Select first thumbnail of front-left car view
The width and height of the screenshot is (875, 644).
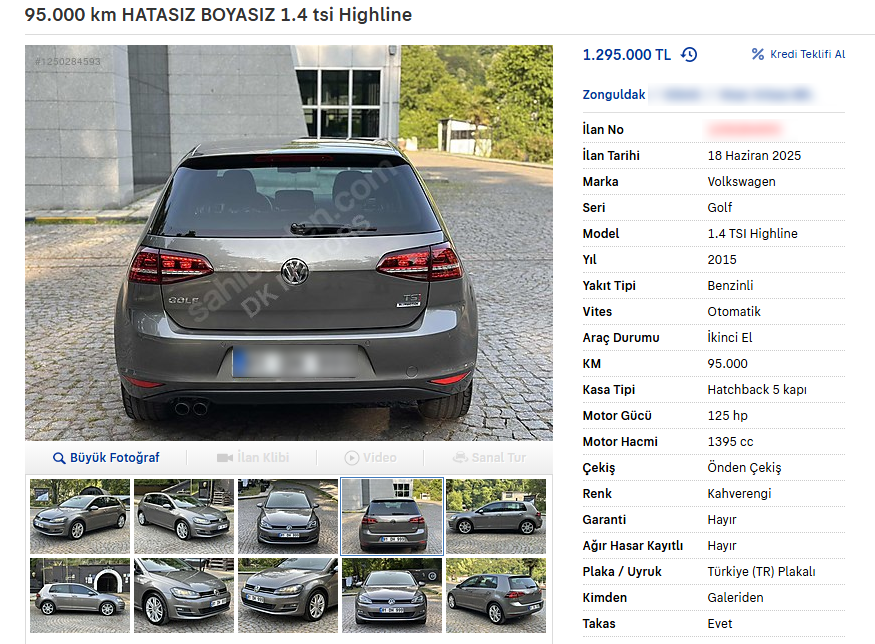pyautogui.click(x=80, y=516)
